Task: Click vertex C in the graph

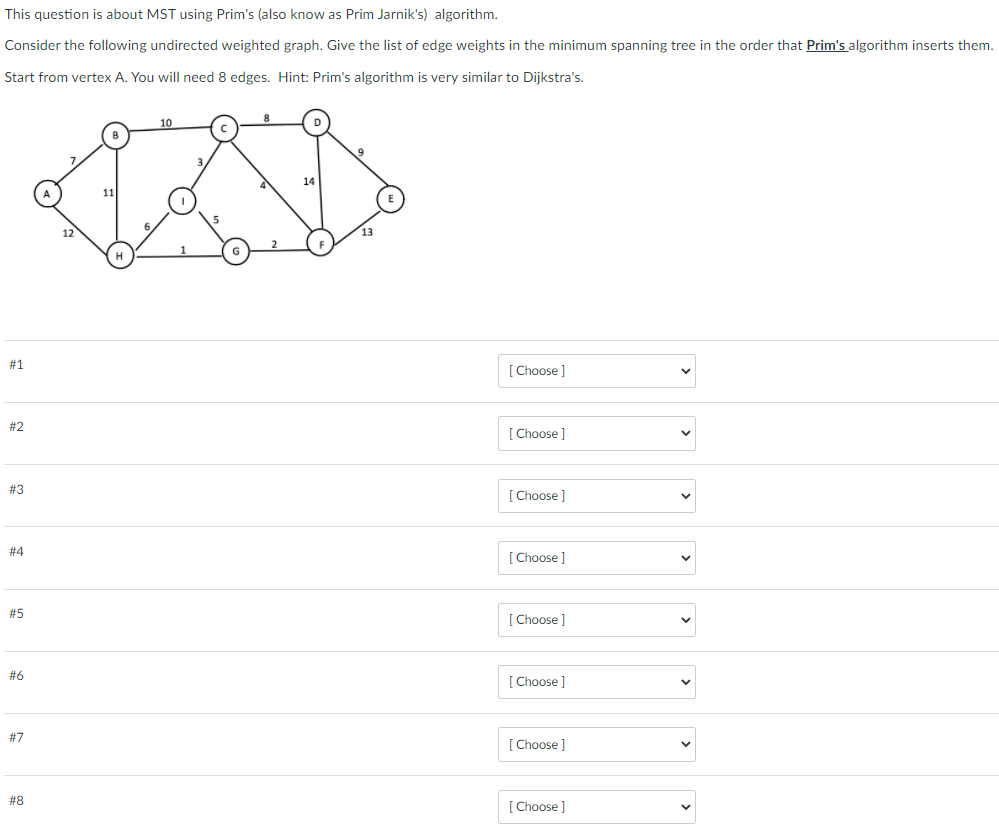Action: coord(223,127)
